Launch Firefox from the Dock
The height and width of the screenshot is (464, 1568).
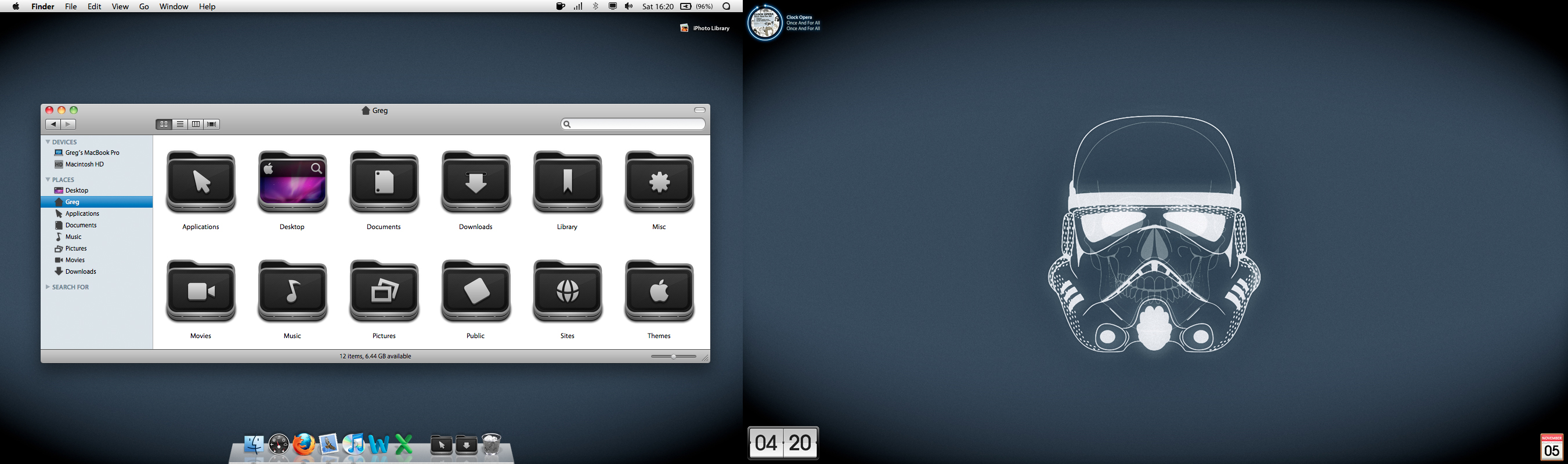304,444
